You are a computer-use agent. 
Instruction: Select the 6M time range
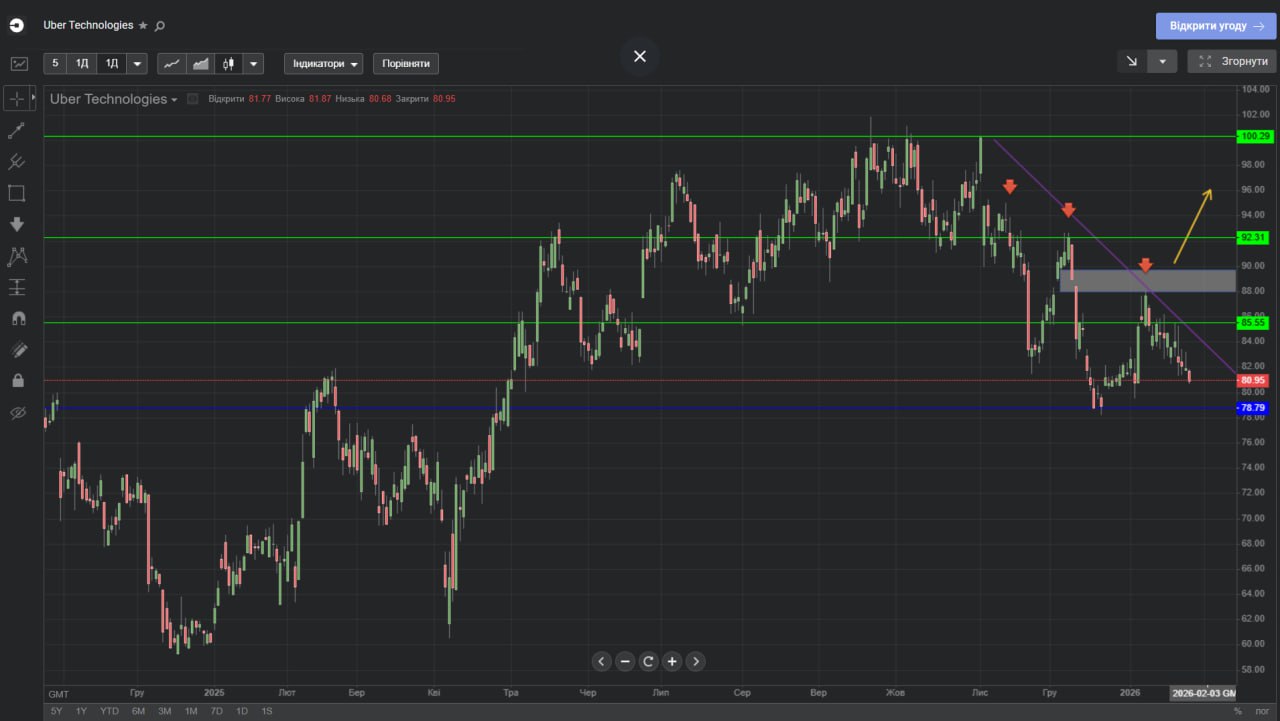pyautogui.click(x=138, y=711)
